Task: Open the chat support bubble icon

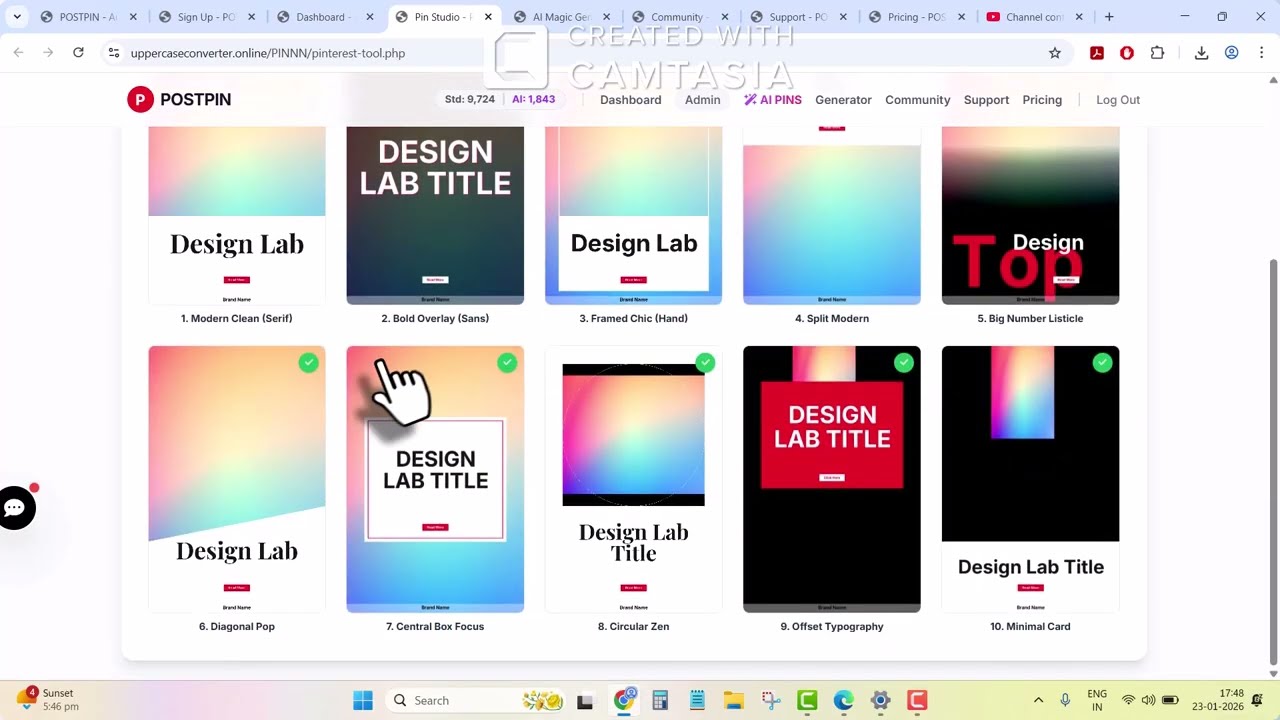Action: click(x=15, y=508)
